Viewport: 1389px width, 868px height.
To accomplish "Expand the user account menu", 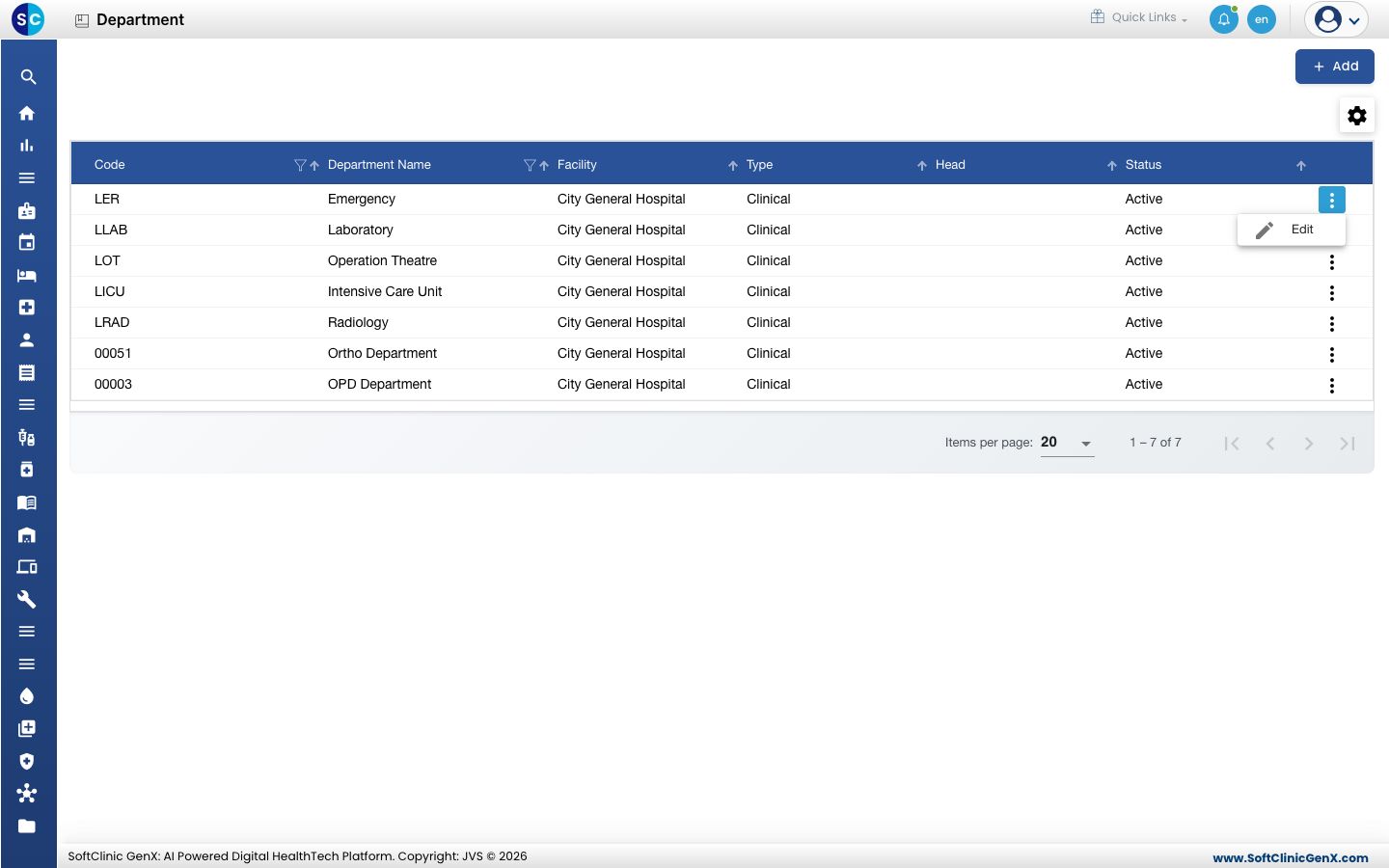I will pos(1337,19).
